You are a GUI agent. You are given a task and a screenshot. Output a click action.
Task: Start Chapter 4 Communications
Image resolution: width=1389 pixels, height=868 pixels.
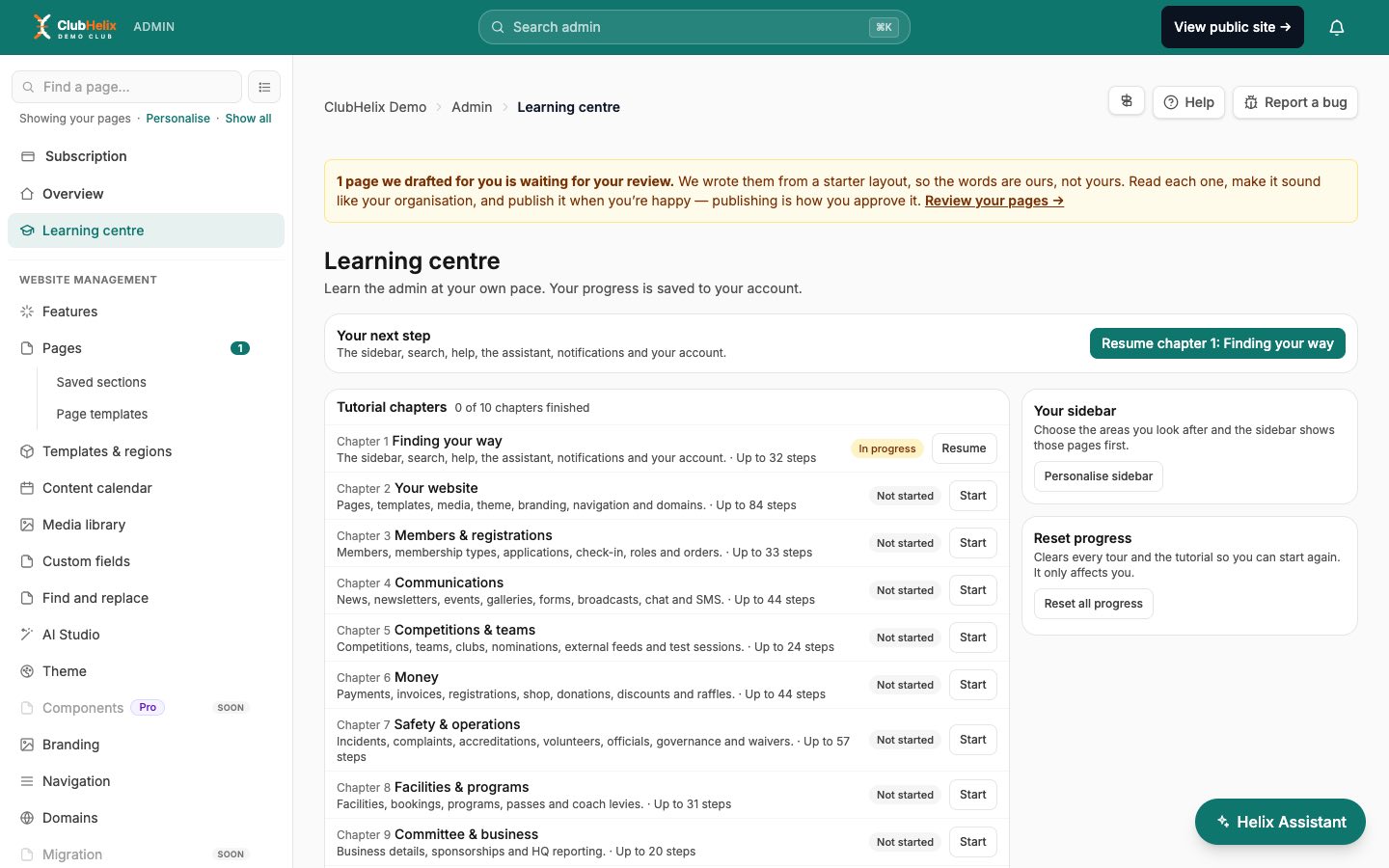pyautogui.click(x=973, y=590)
